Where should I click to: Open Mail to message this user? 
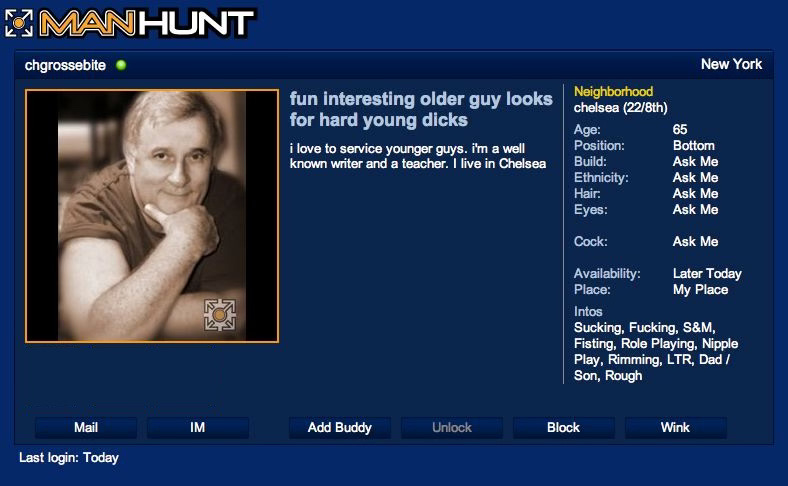point(86,428)
